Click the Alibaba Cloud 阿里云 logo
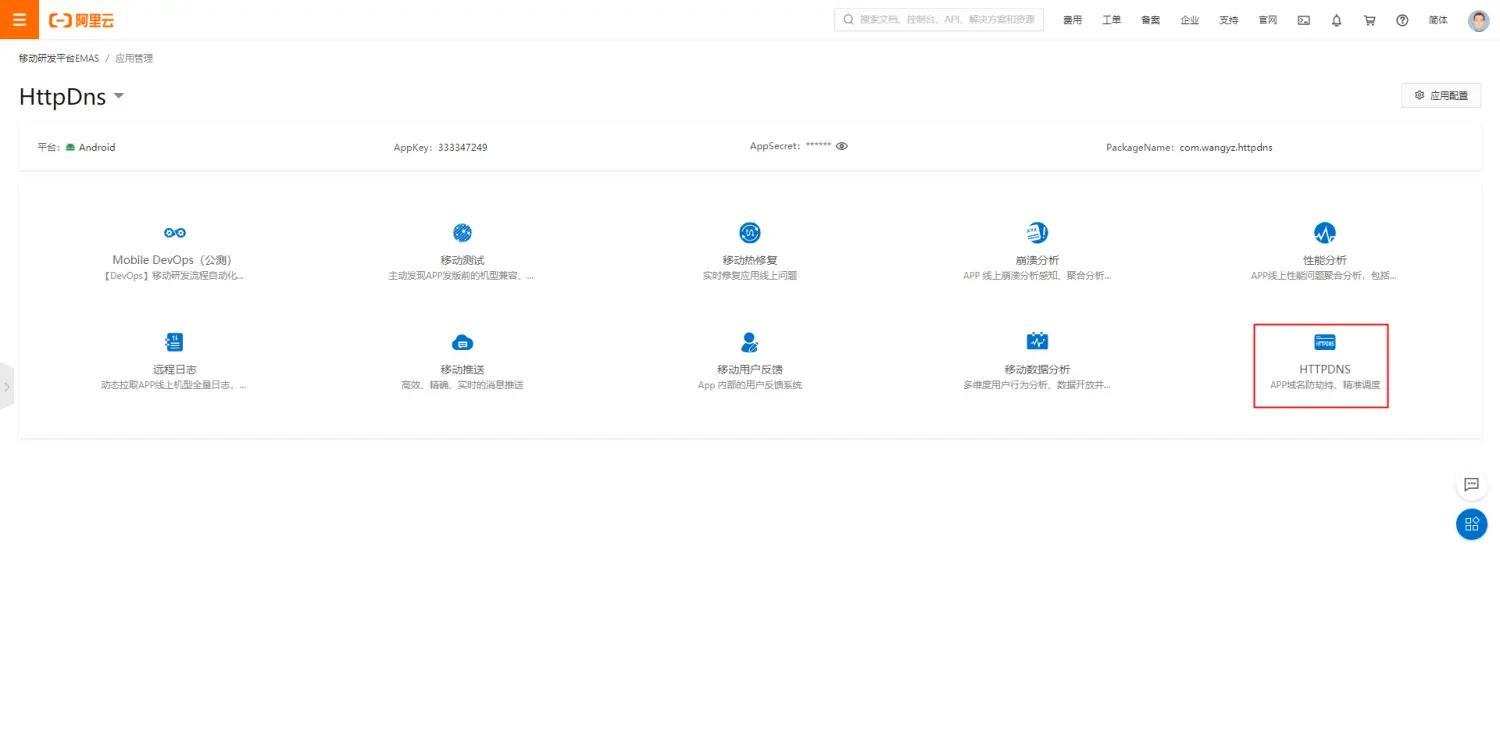The image size is (1500, 732). 81,20
